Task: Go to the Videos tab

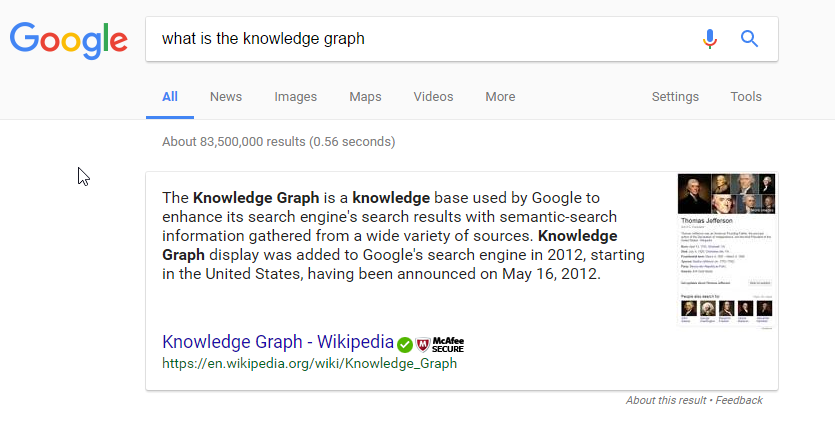Action: (433, 97)
